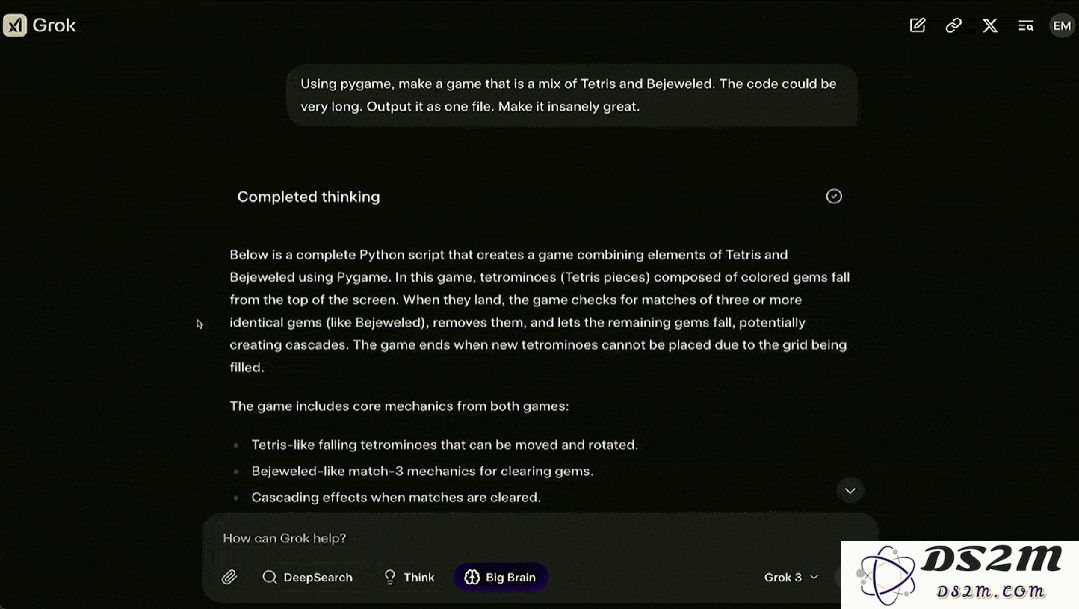Open chat history search icon
The height and width of the screenshot is (609, 1079).
point(1025,25)
